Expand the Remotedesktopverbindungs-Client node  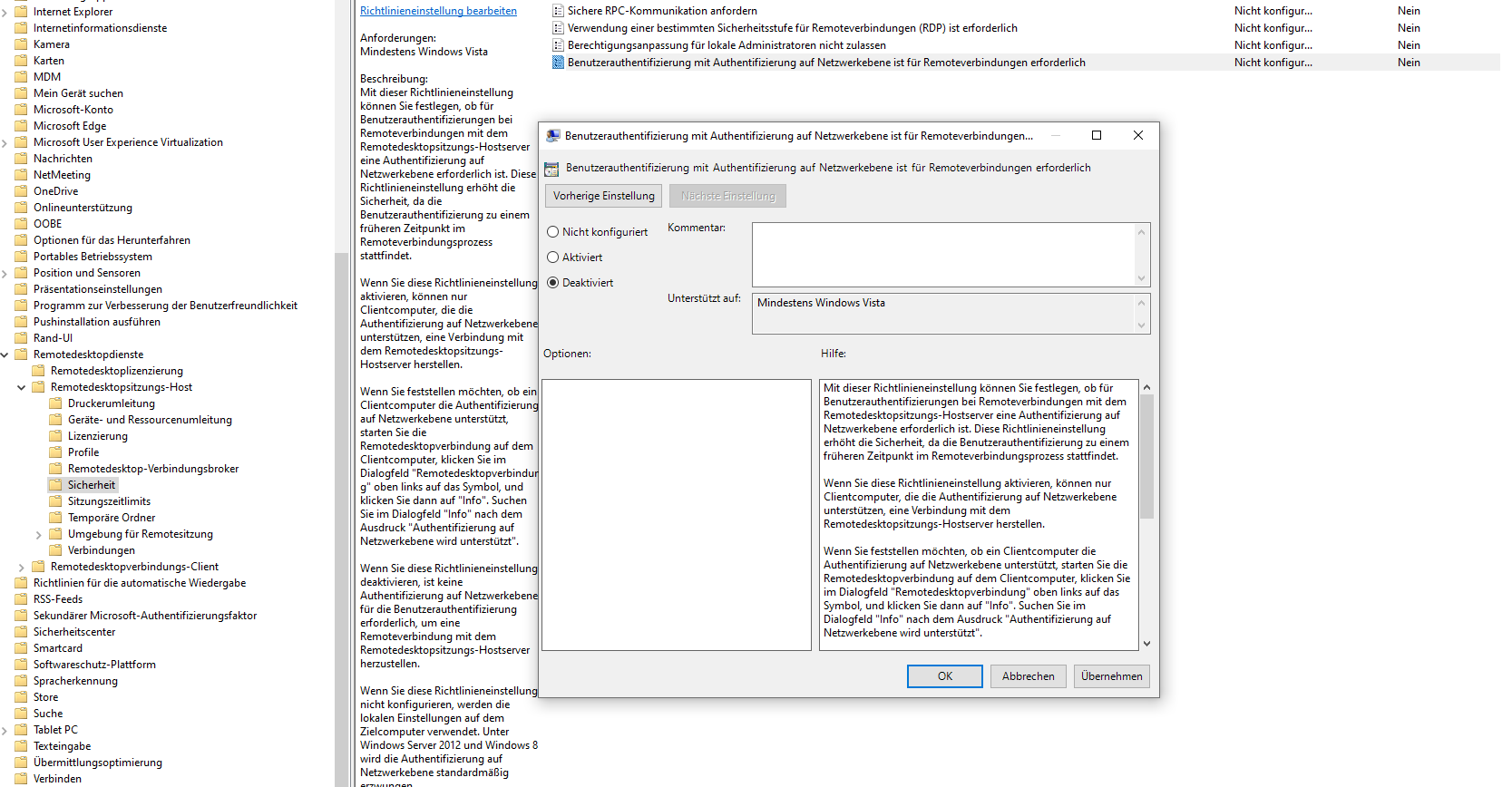(x=21, y=568)
